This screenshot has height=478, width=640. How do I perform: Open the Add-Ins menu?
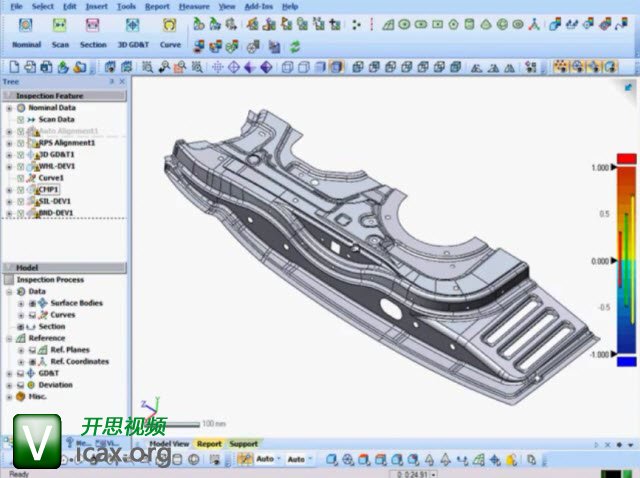[259, 7]
